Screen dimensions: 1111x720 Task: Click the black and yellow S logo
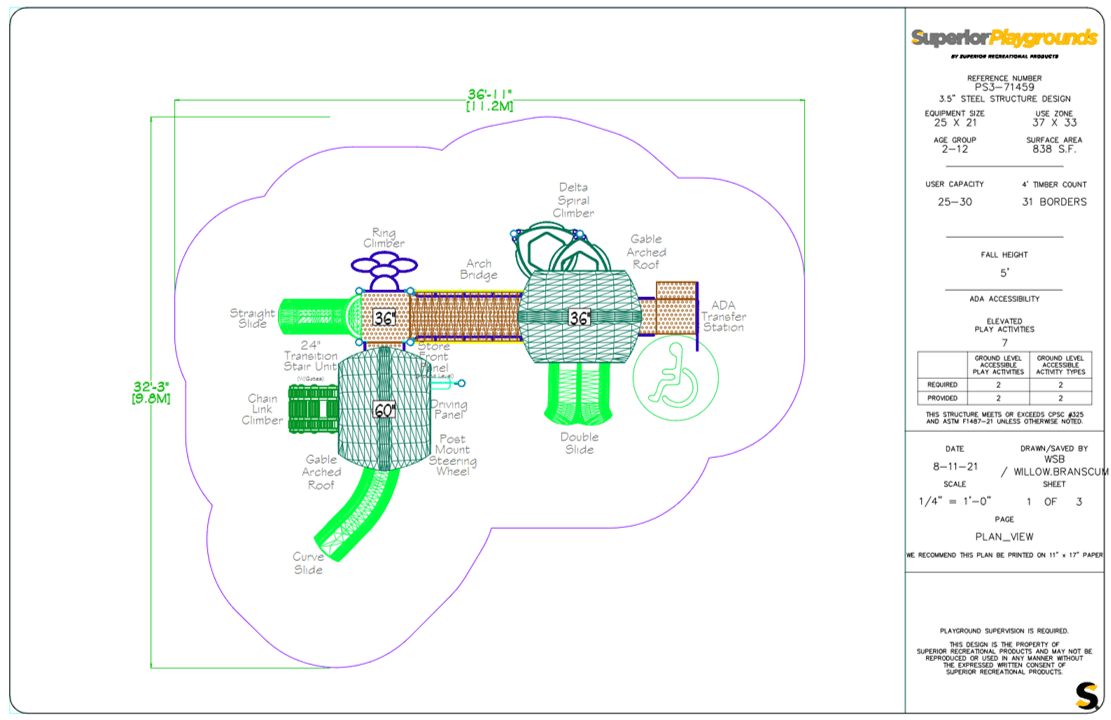[x=1087, y=694]
